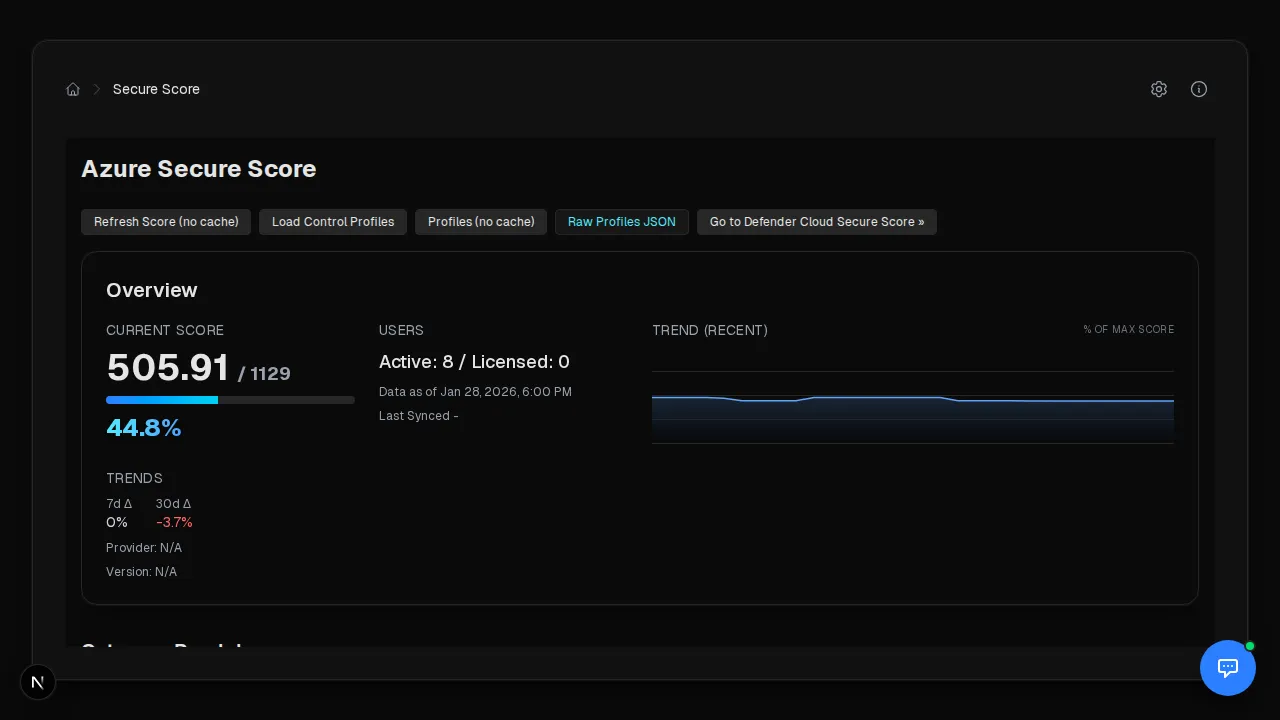1280x720 pixels.
Task: Open the Raw Profiles JSON link
Action: click(622, 222)
